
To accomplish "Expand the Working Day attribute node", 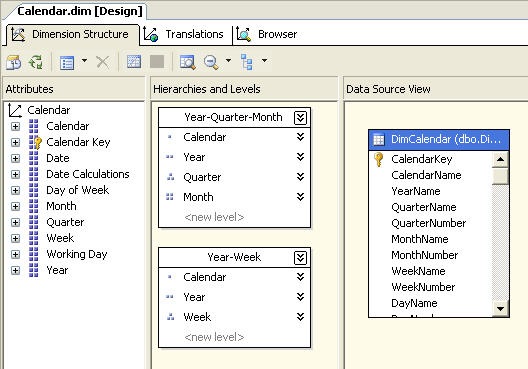I will (x=15, y=254).
